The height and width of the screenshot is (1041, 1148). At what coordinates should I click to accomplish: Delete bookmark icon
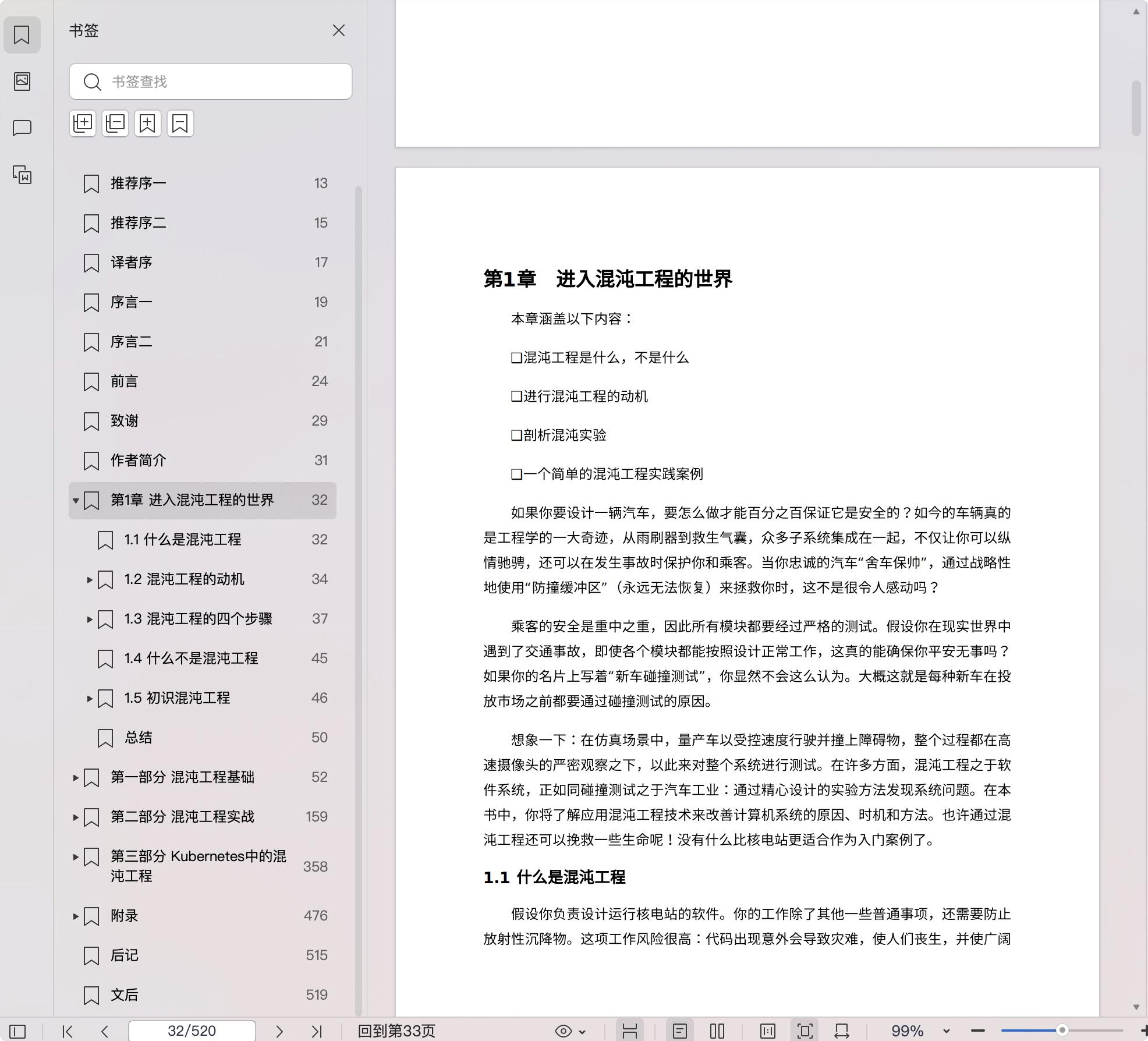(x=180, y=123)
